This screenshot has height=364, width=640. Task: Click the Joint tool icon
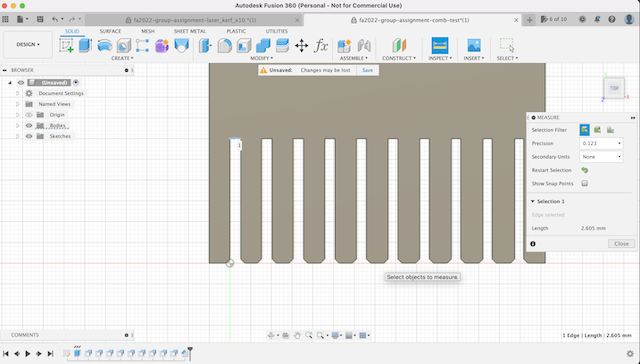(x=364, y=46)
